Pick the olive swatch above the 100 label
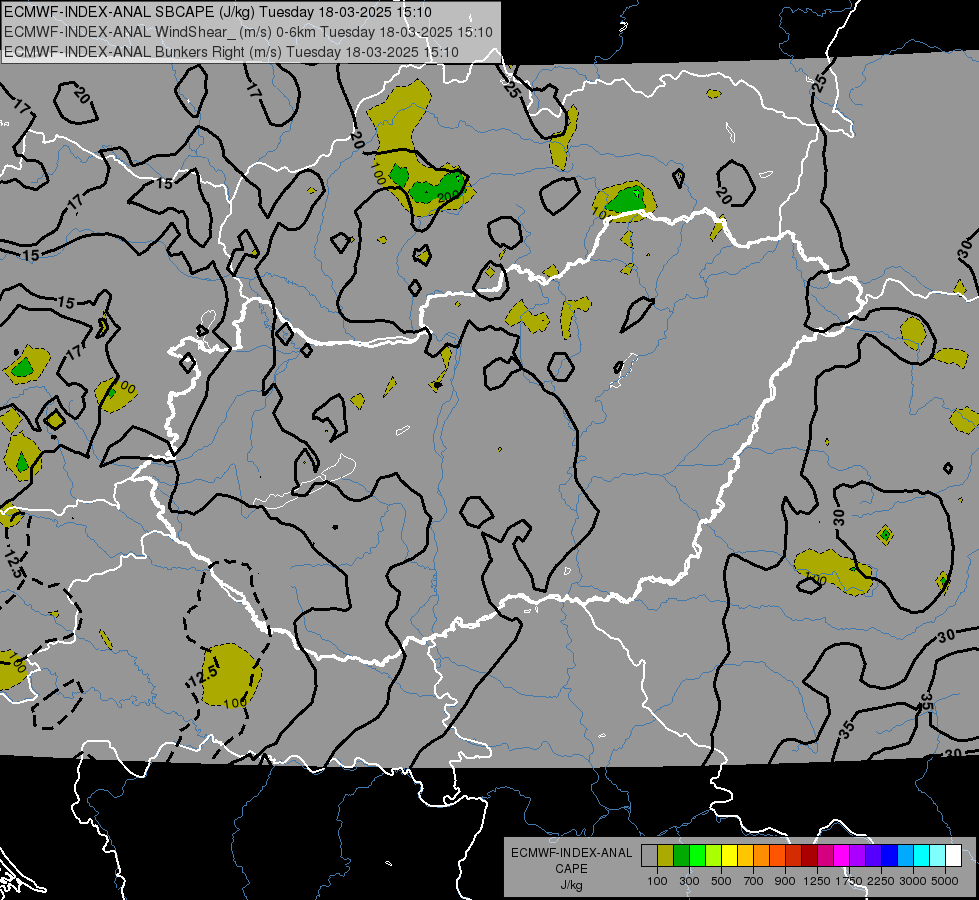The image size is (979, 900). (x=666, y=855)
